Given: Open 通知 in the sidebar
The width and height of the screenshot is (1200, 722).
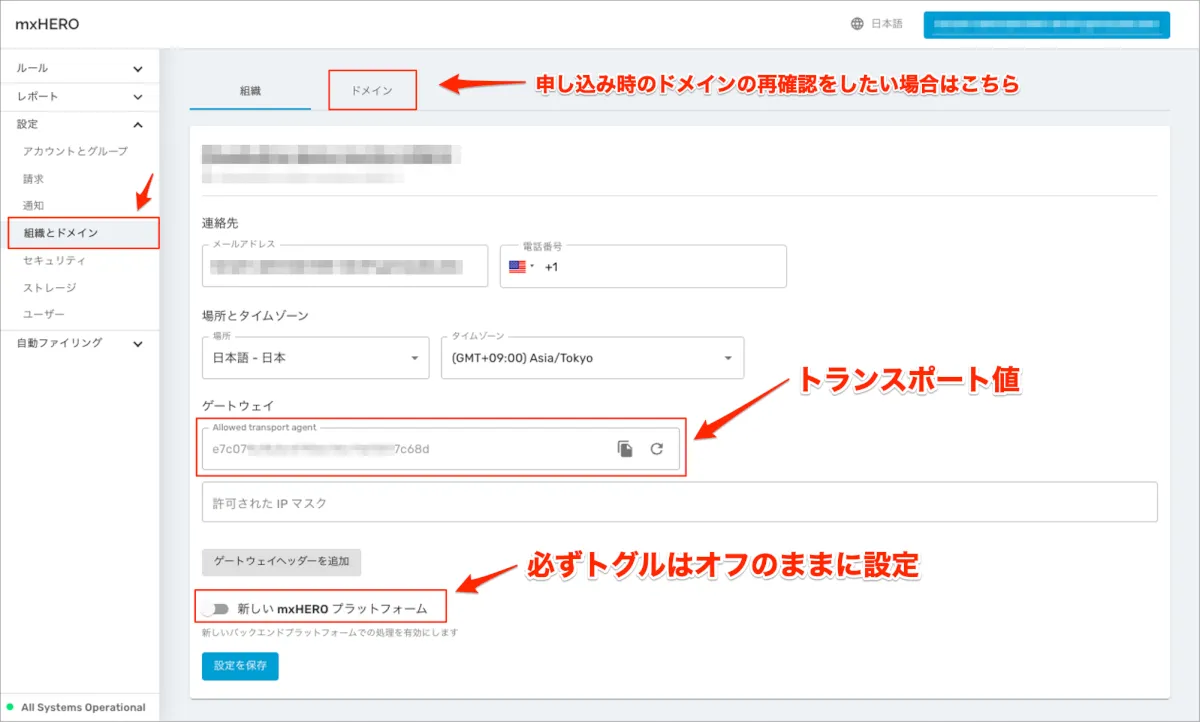Looking at the screenshot, I should (34, 206).
